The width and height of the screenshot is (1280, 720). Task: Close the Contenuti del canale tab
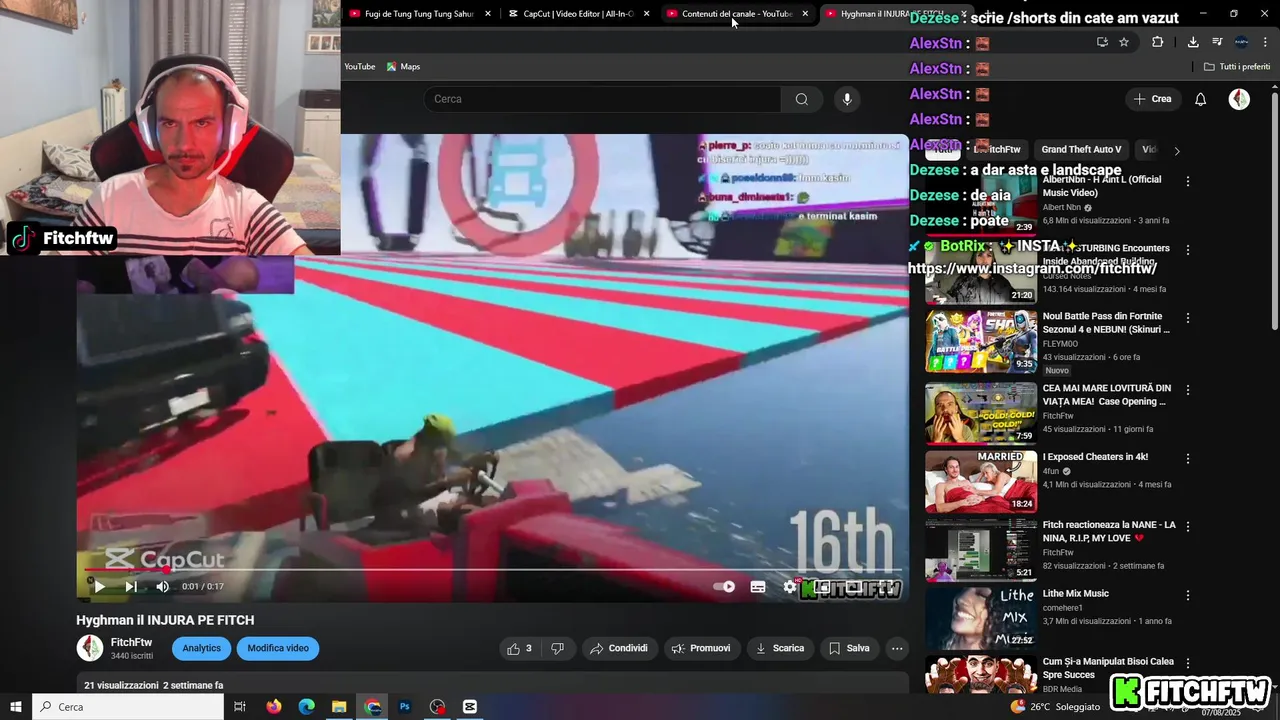click(x=805, y=14)
